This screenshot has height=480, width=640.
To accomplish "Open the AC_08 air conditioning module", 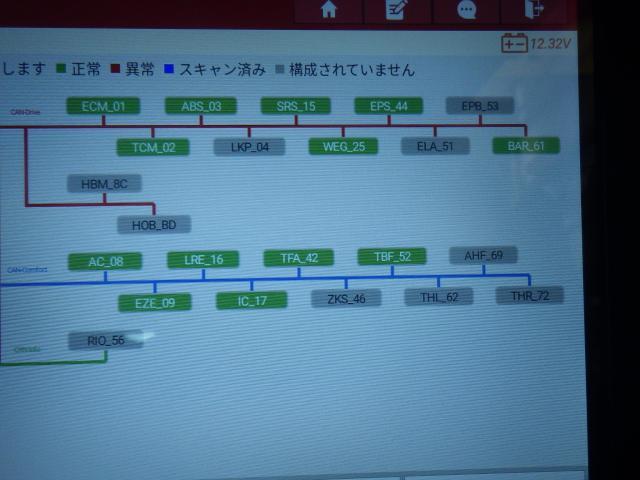I will pos(105,262).
